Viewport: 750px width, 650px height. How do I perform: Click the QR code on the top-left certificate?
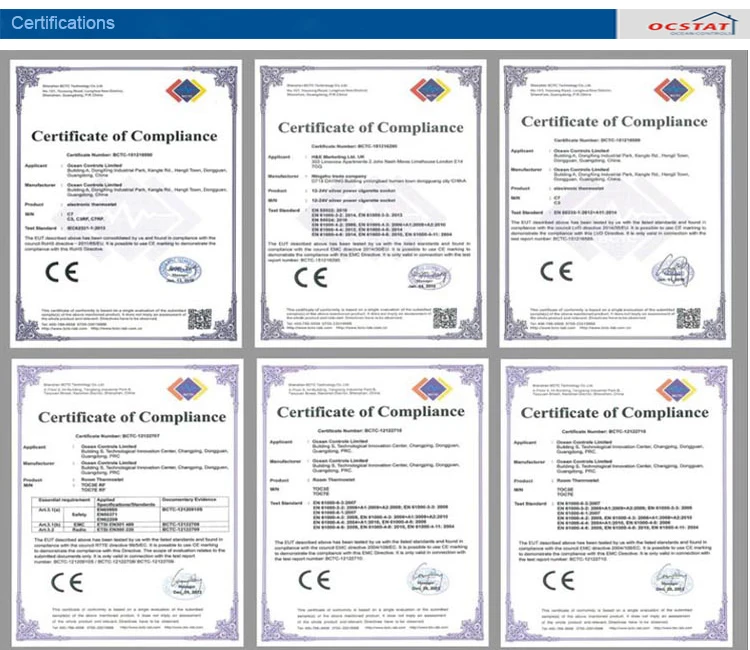pyautogui.click(x=200, y=319)
